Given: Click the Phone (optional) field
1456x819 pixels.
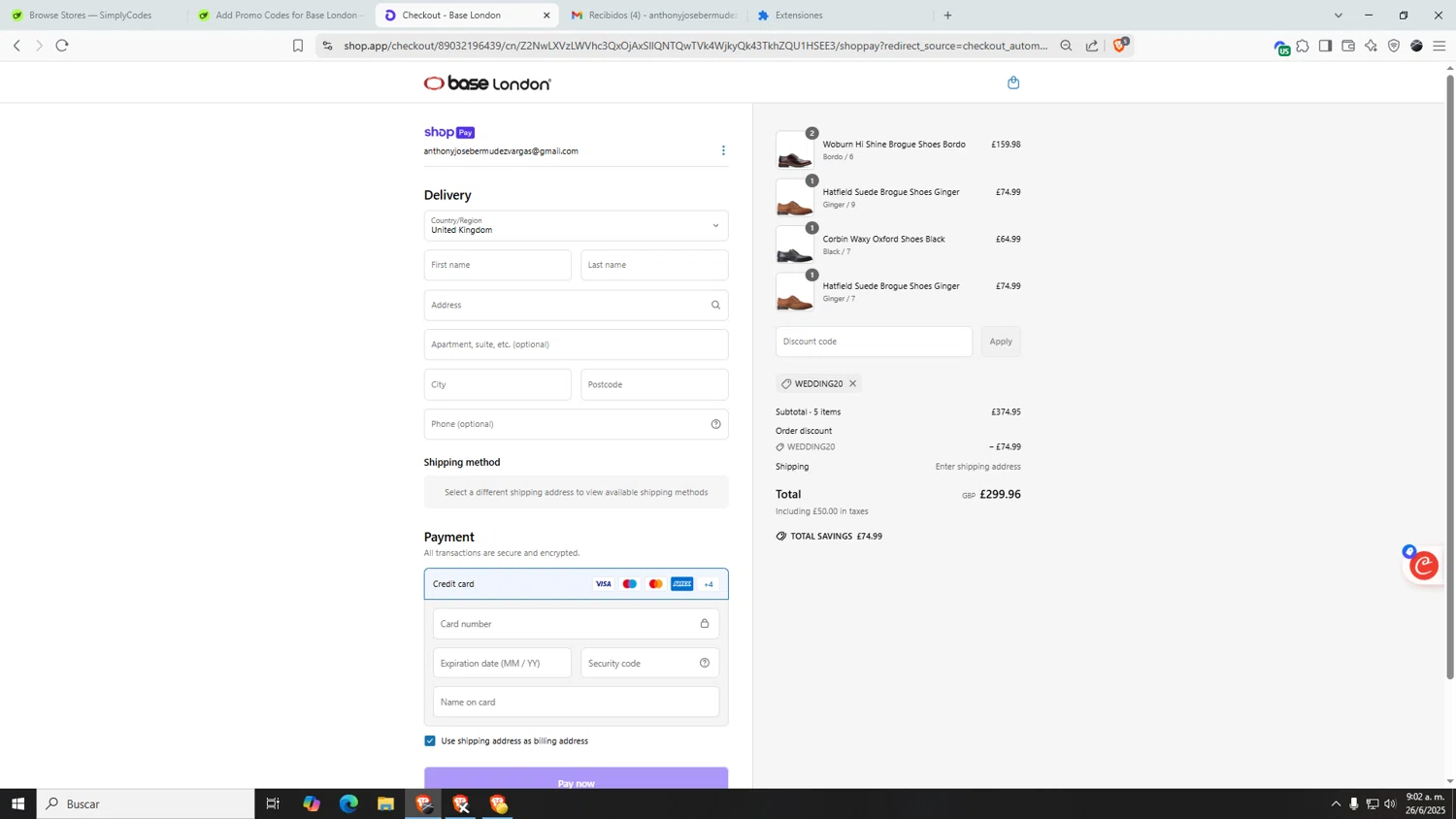Looking at the screenshot, I should click(x=576, y=424).
